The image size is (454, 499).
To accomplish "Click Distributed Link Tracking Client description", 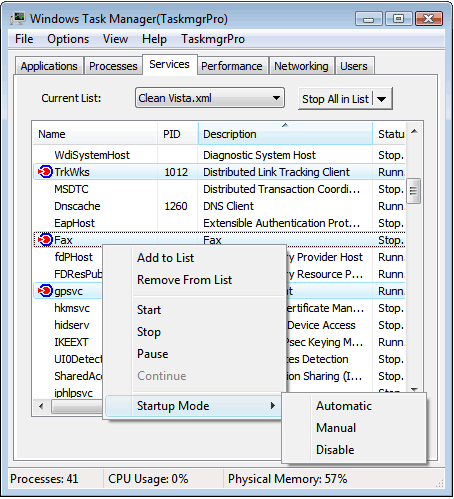I will pos(276,172).
